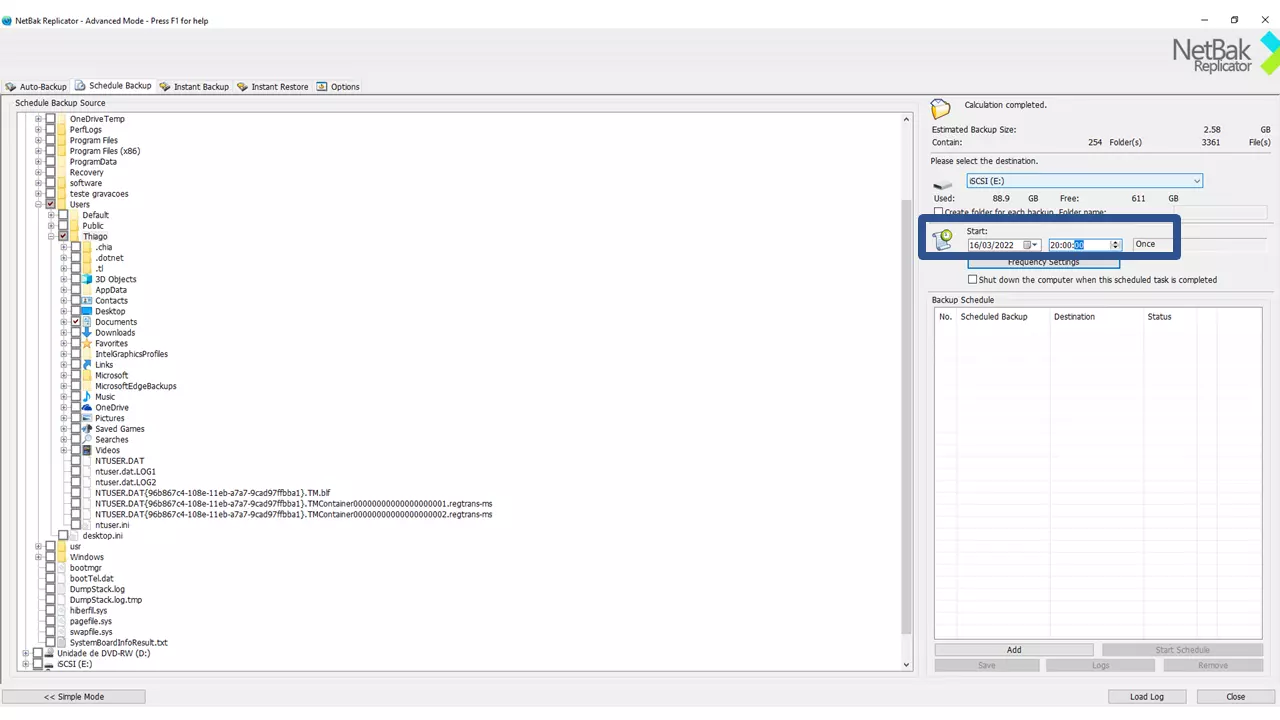Click the Add schedule button
The image size is (1280, 720).
pyautogui.click(x=1014, y=650)
